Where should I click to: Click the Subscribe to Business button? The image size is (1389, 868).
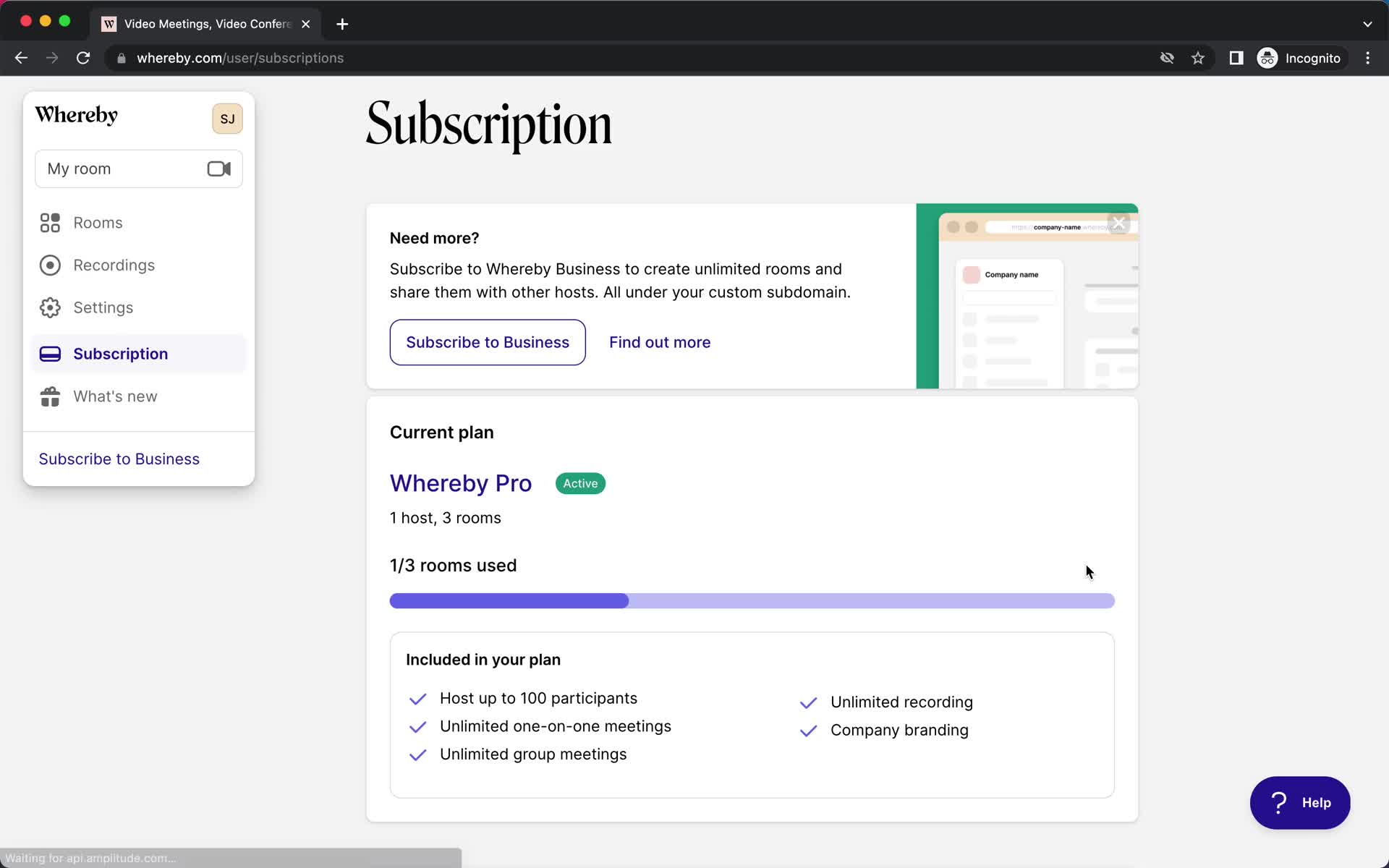tap(488, 341)
